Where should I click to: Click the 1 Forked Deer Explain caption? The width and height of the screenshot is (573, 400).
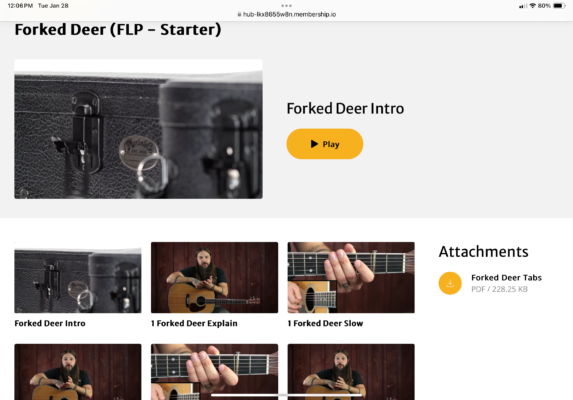point(194,323)
